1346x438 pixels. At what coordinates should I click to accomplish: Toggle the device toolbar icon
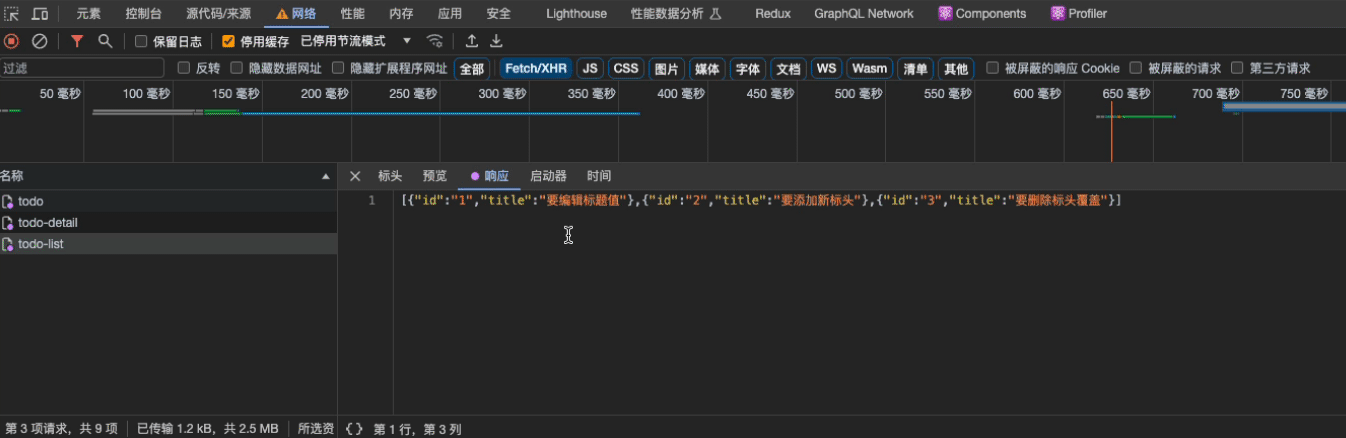click(40, 14)
